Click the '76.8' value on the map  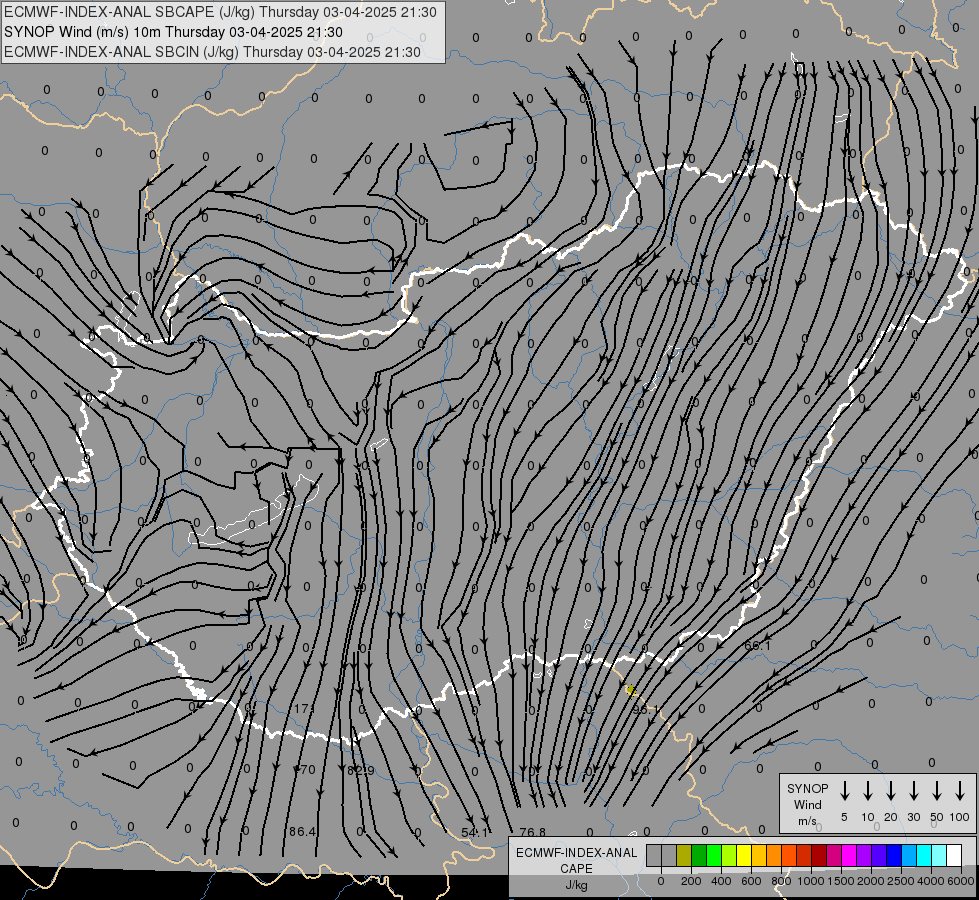pos(533,833)
